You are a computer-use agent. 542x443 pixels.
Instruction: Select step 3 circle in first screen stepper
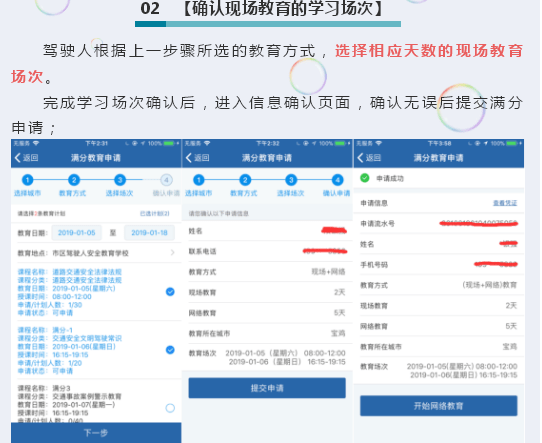point(120,180)
